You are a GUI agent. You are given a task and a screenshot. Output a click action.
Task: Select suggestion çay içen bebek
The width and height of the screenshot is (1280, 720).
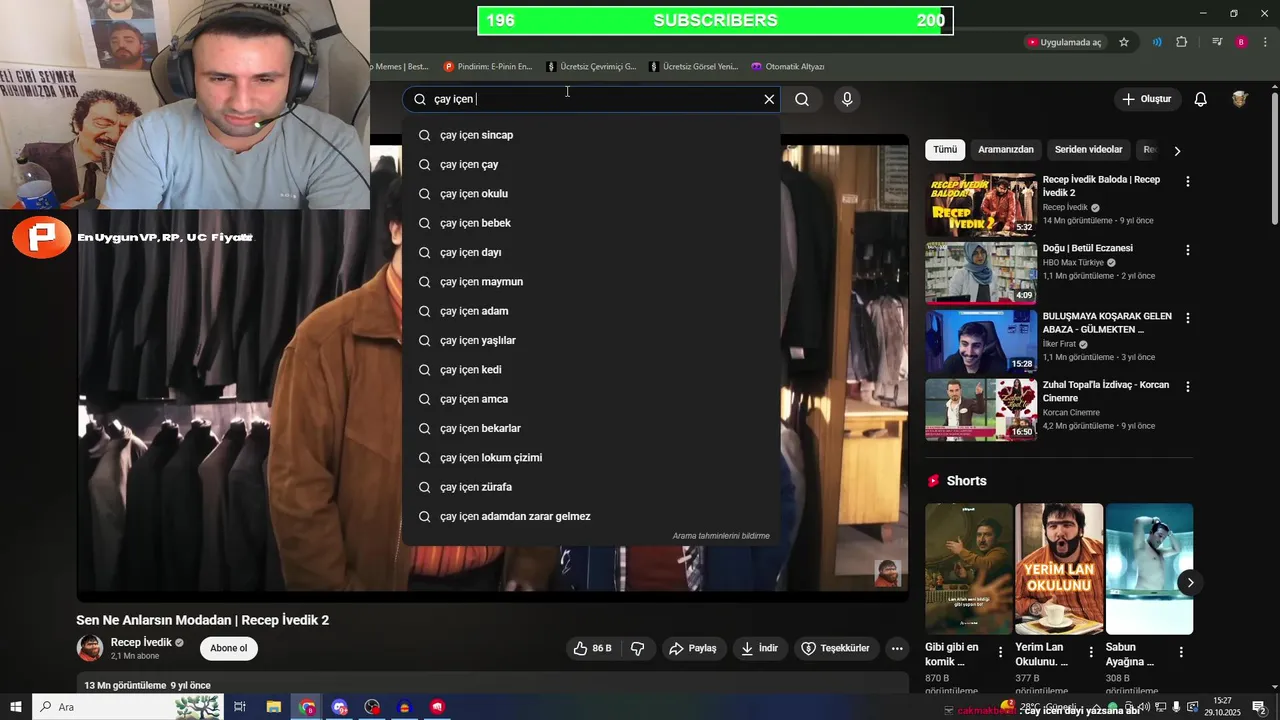[591, 223]
